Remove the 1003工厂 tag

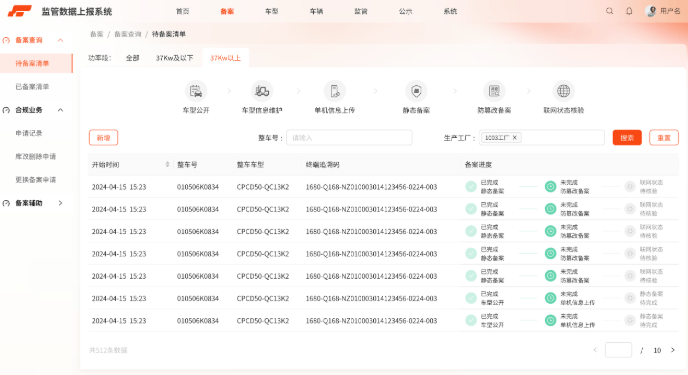(x=515, y=138)
